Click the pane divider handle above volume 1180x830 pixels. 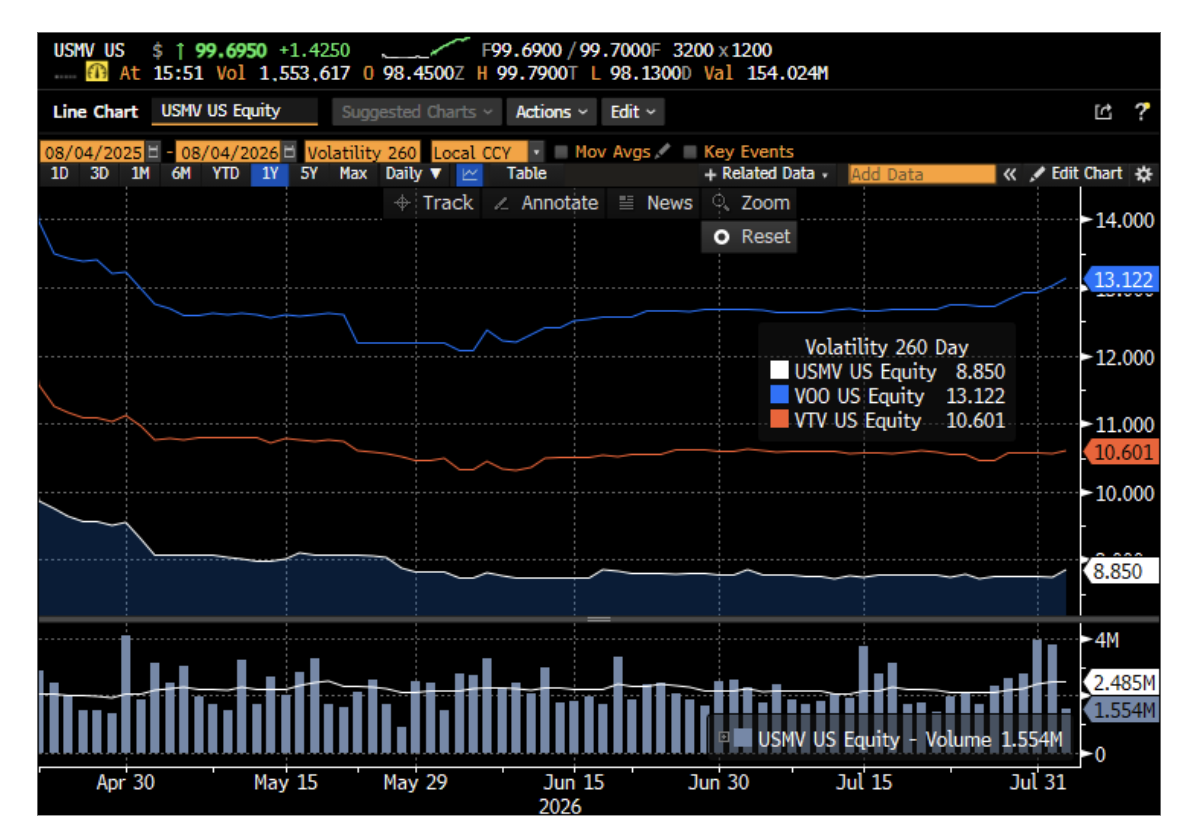coord(598,619)
